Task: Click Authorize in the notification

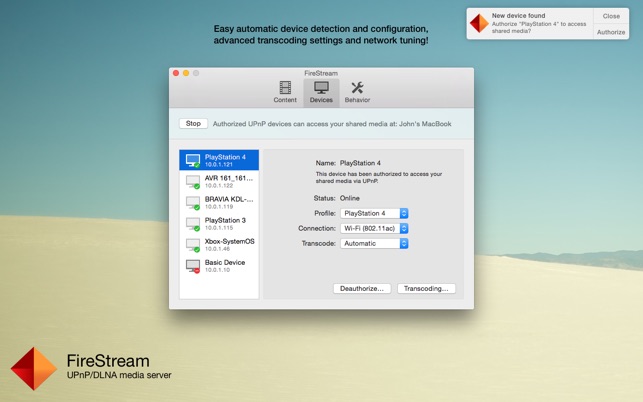Action: [x=611, y=32]
